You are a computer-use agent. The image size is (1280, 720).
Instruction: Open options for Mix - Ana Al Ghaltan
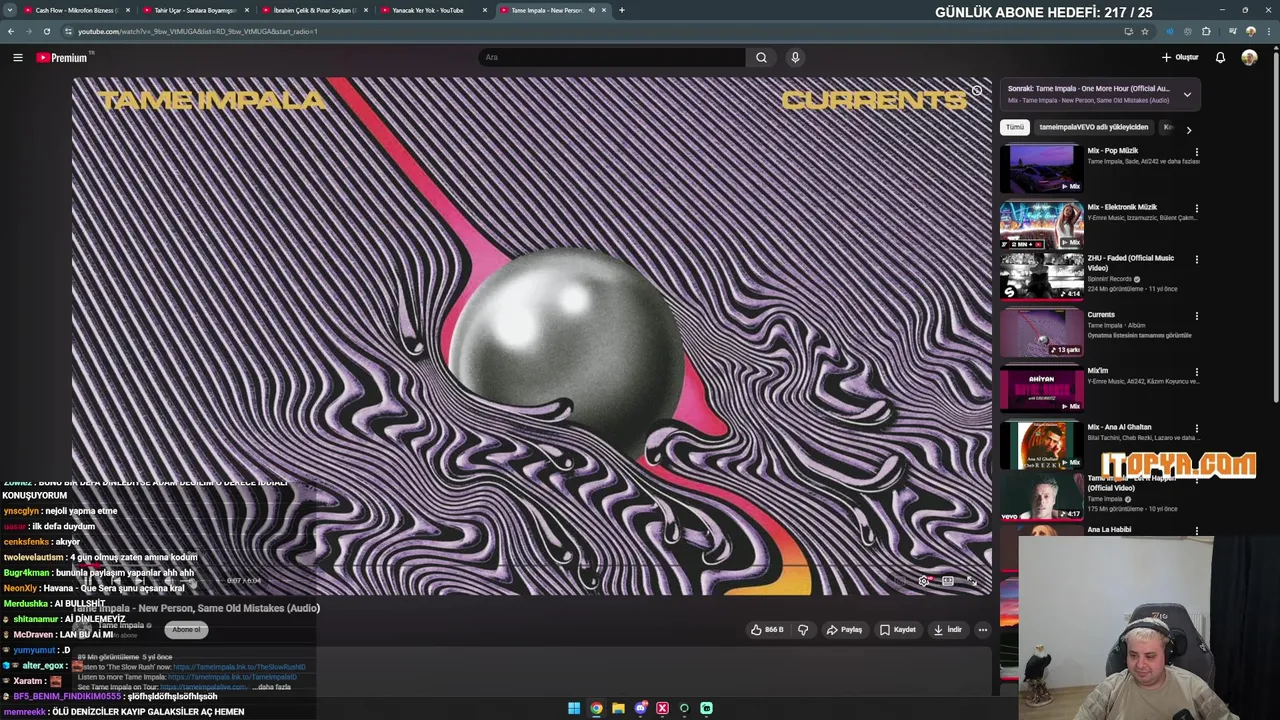point(1196,429)
